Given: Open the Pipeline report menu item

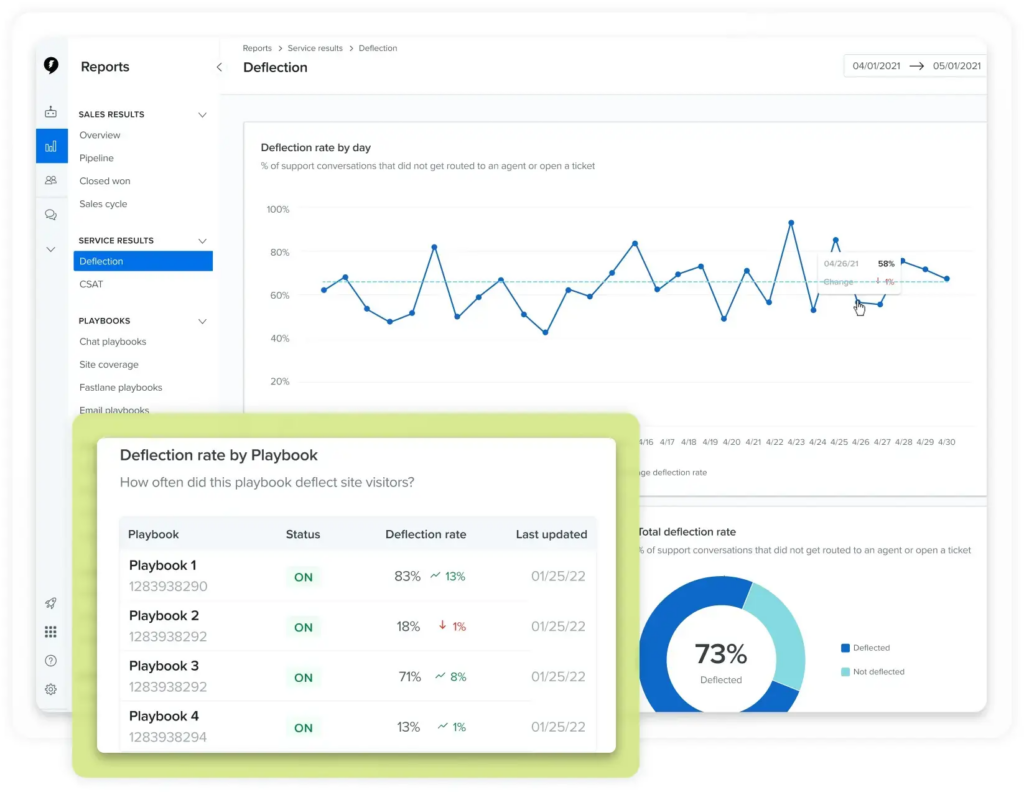Looking at the screenshot, I should (x=97, y=158).
